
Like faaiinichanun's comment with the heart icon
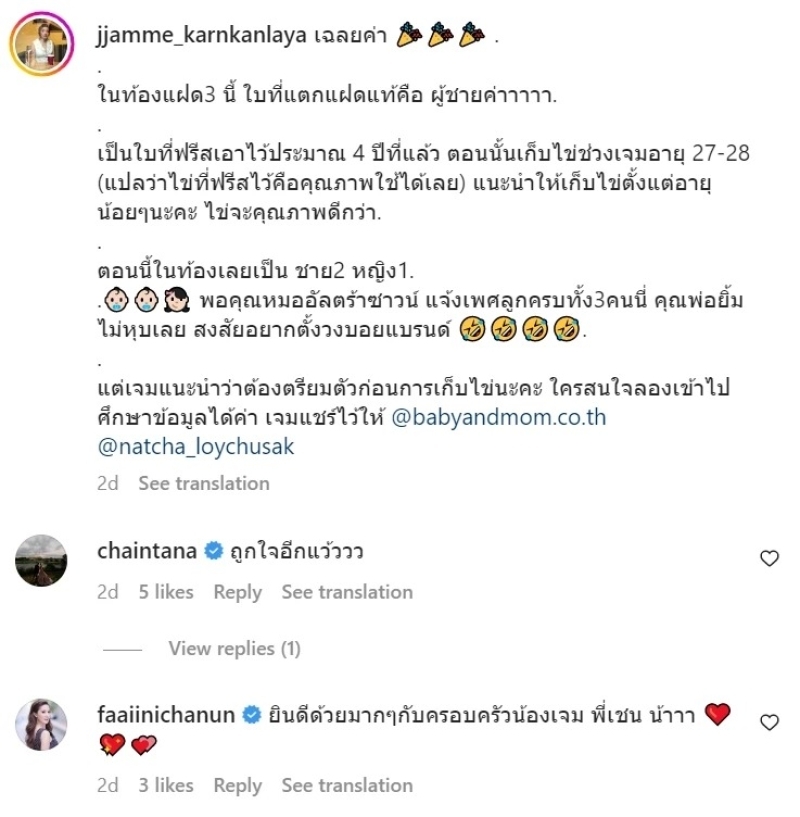769,722
